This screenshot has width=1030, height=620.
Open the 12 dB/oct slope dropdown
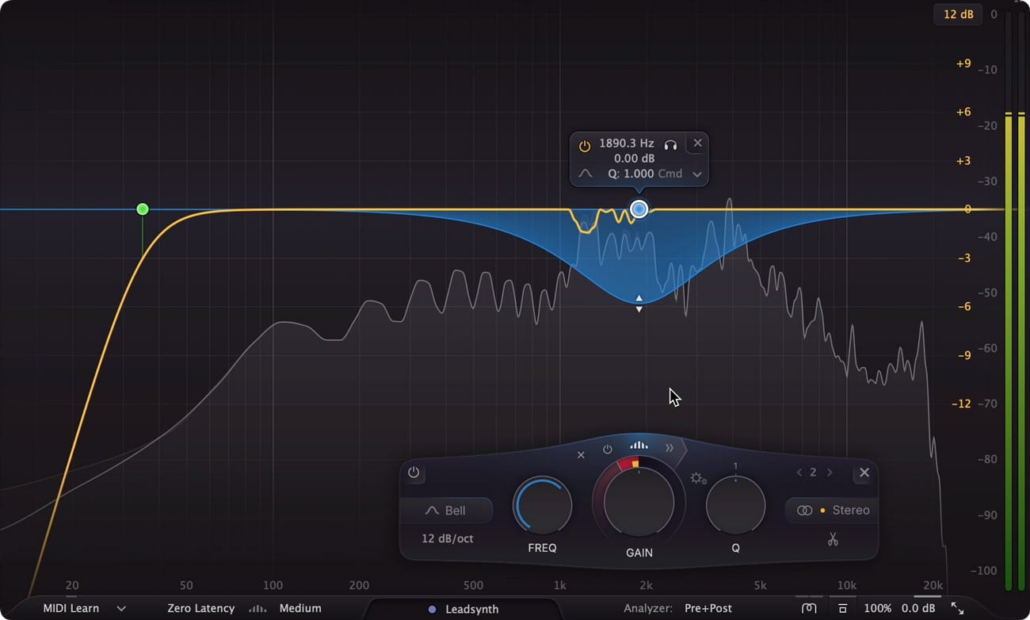[447, 539]
